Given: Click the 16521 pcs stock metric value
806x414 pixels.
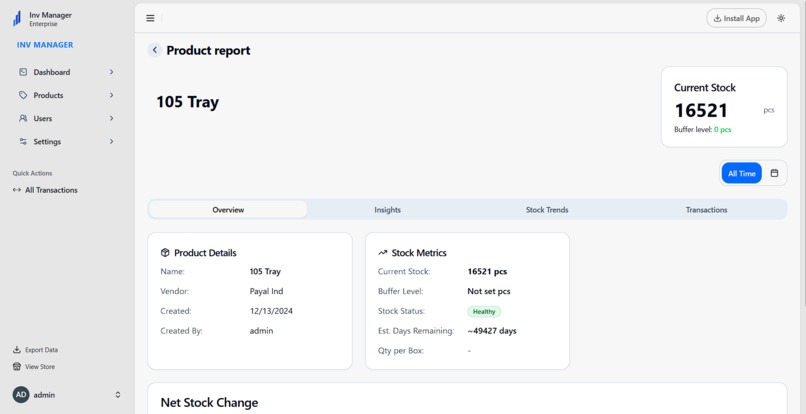Looking at the screenshot, I should (x=487, y=272).
